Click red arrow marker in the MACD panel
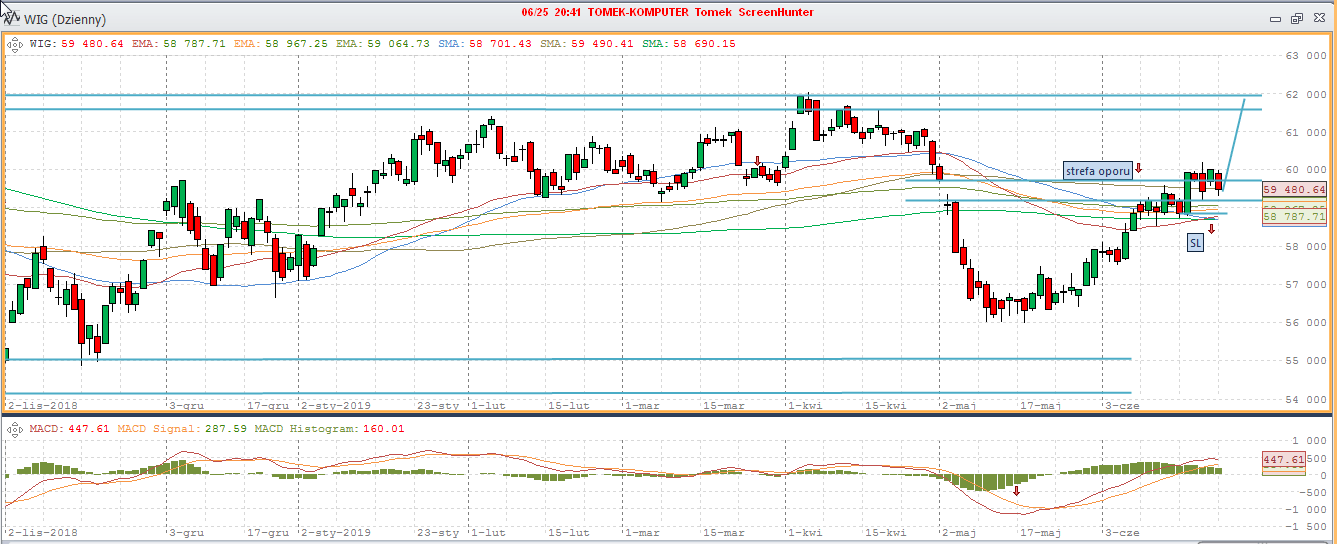This screenshot has width=1337, height=544. tap(1016, 490)
